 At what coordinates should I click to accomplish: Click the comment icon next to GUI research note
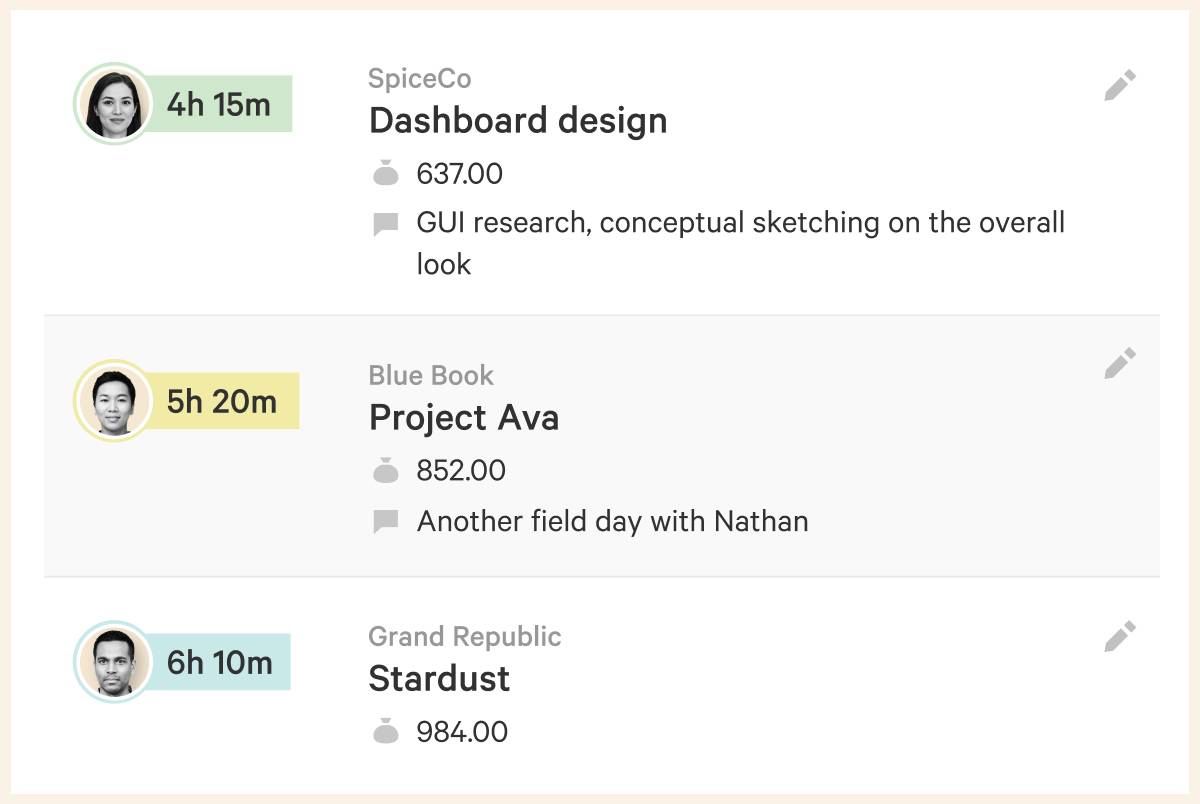[x=385, y=224]
